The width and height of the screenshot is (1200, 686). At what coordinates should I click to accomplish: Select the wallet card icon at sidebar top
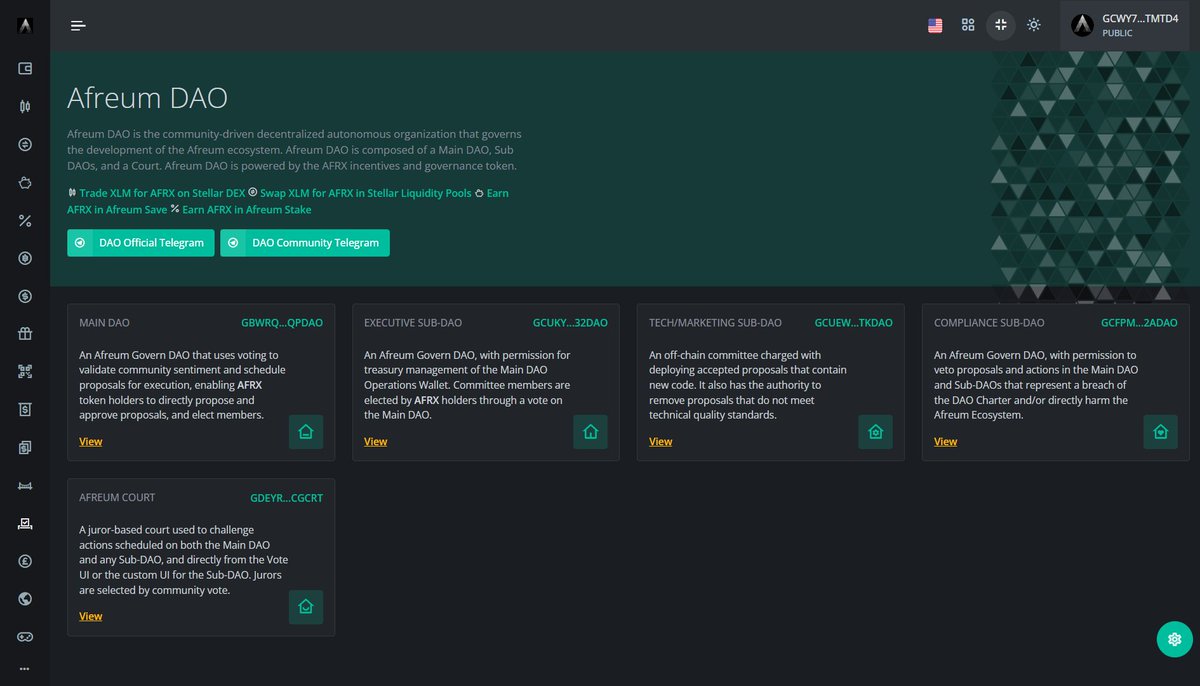coord(23,68)
